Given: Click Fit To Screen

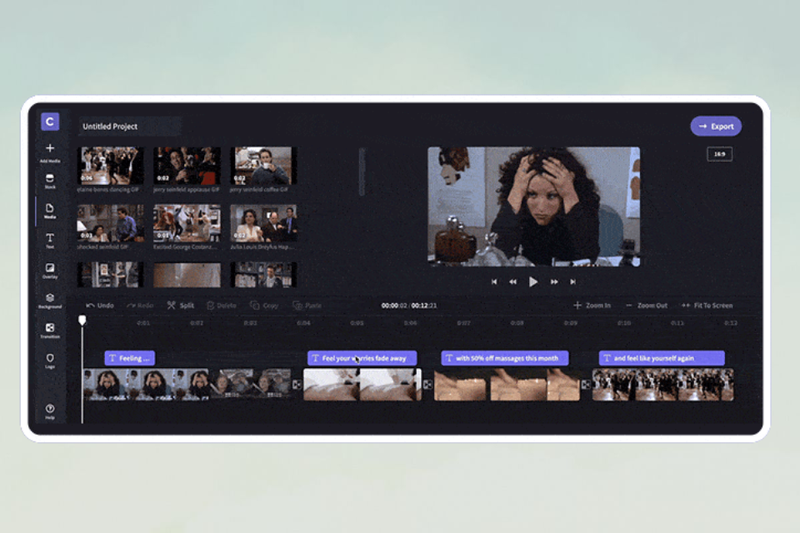Looking at the screenshot, I should pos(707,305).
